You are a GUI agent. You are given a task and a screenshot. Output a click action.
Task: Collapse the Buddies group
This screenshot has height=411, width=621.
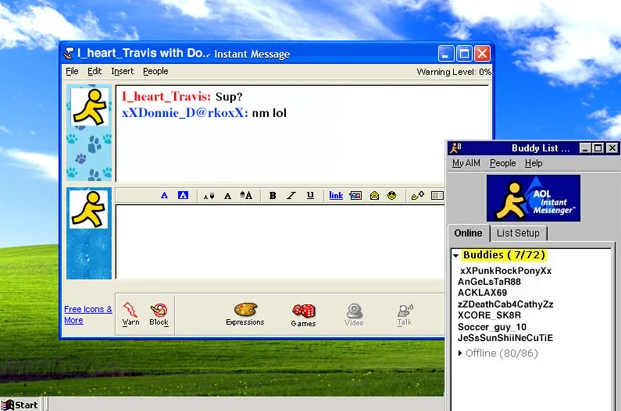click(x=456, y=256)
